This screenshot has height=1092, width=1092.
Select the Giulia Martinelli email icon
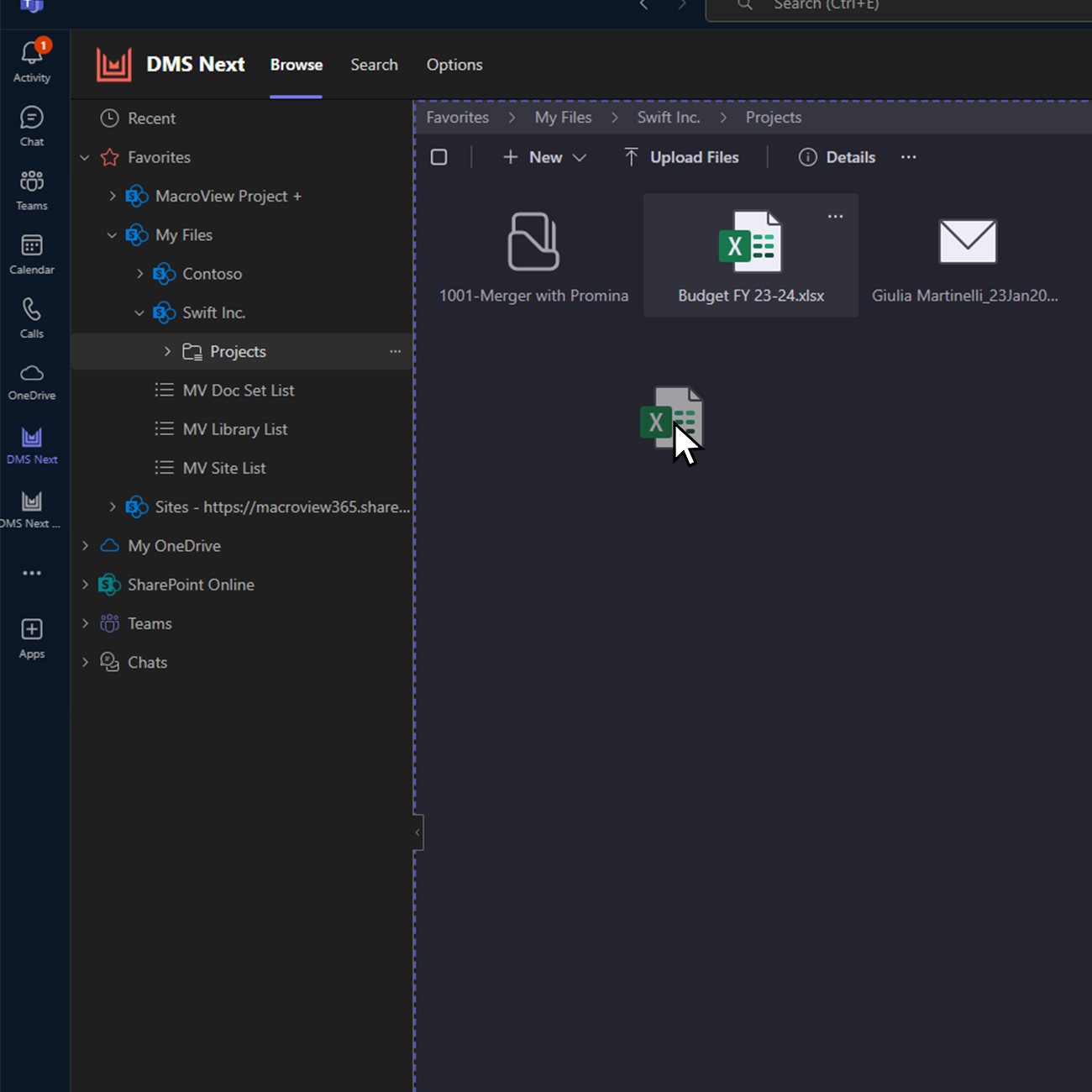click(x=968, y=242)
